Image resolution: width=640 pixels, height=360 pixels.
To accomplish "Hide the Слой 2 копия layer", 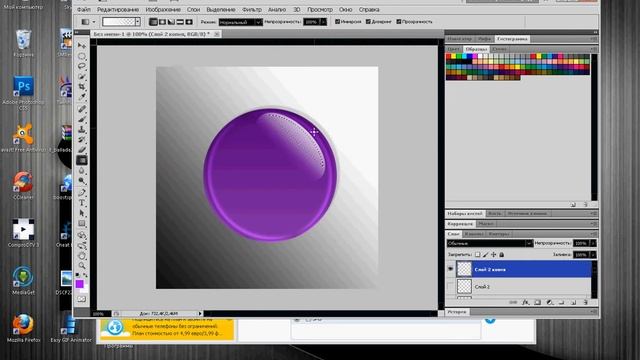I will tap(451, 269).
